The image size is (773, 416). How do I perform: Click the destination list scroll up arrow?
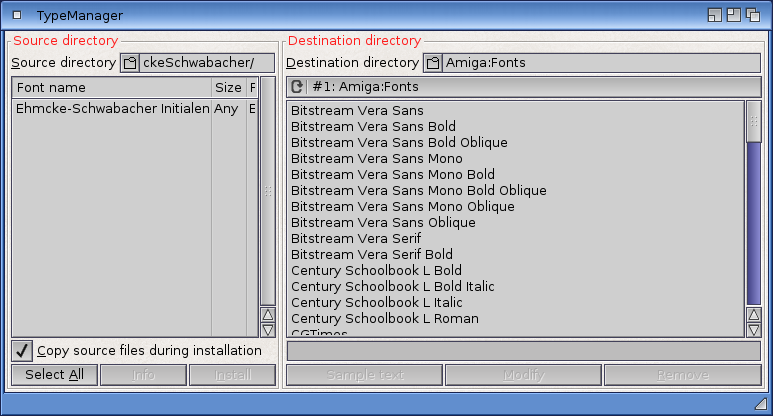click(753, 314)
